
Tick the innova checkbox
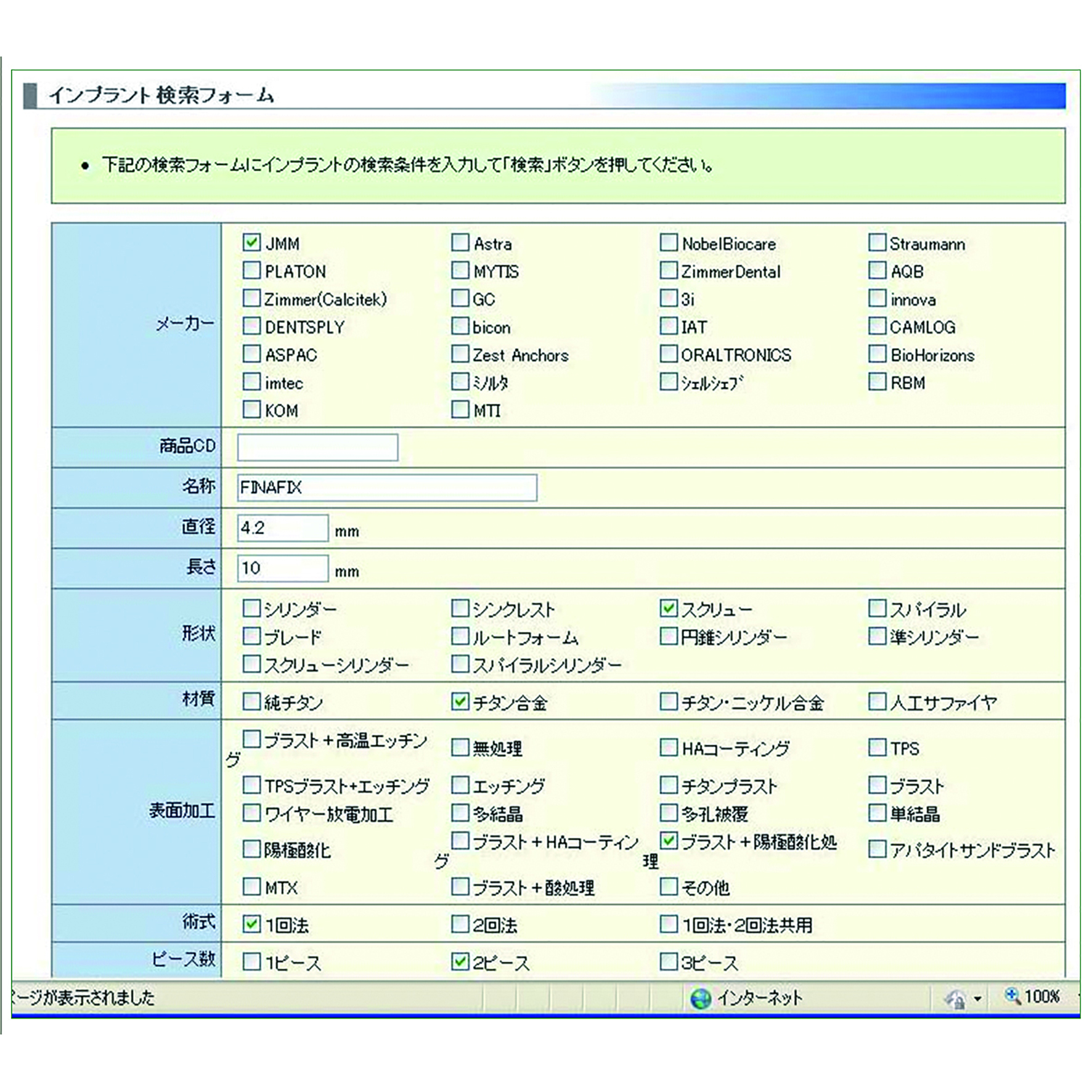tap(877, 298)
